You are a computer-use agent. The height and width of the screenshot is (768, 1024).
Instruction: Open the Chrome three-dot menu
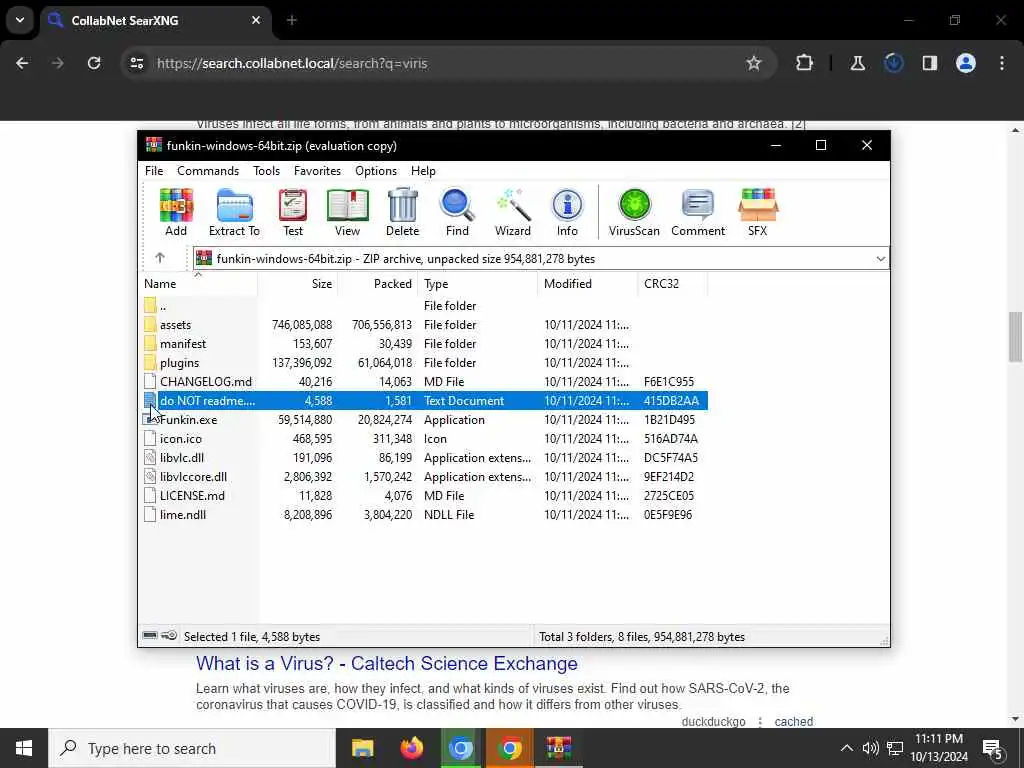coord(1002,63)
